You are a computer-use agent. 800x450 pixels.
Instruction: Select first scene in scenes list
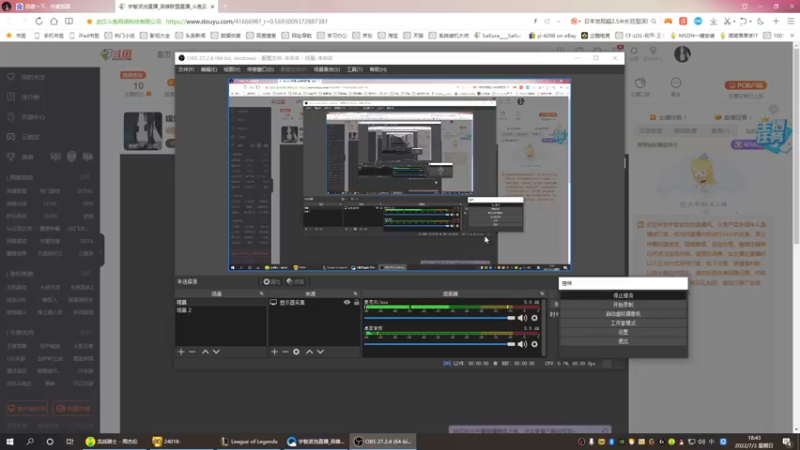click(220, 303)
